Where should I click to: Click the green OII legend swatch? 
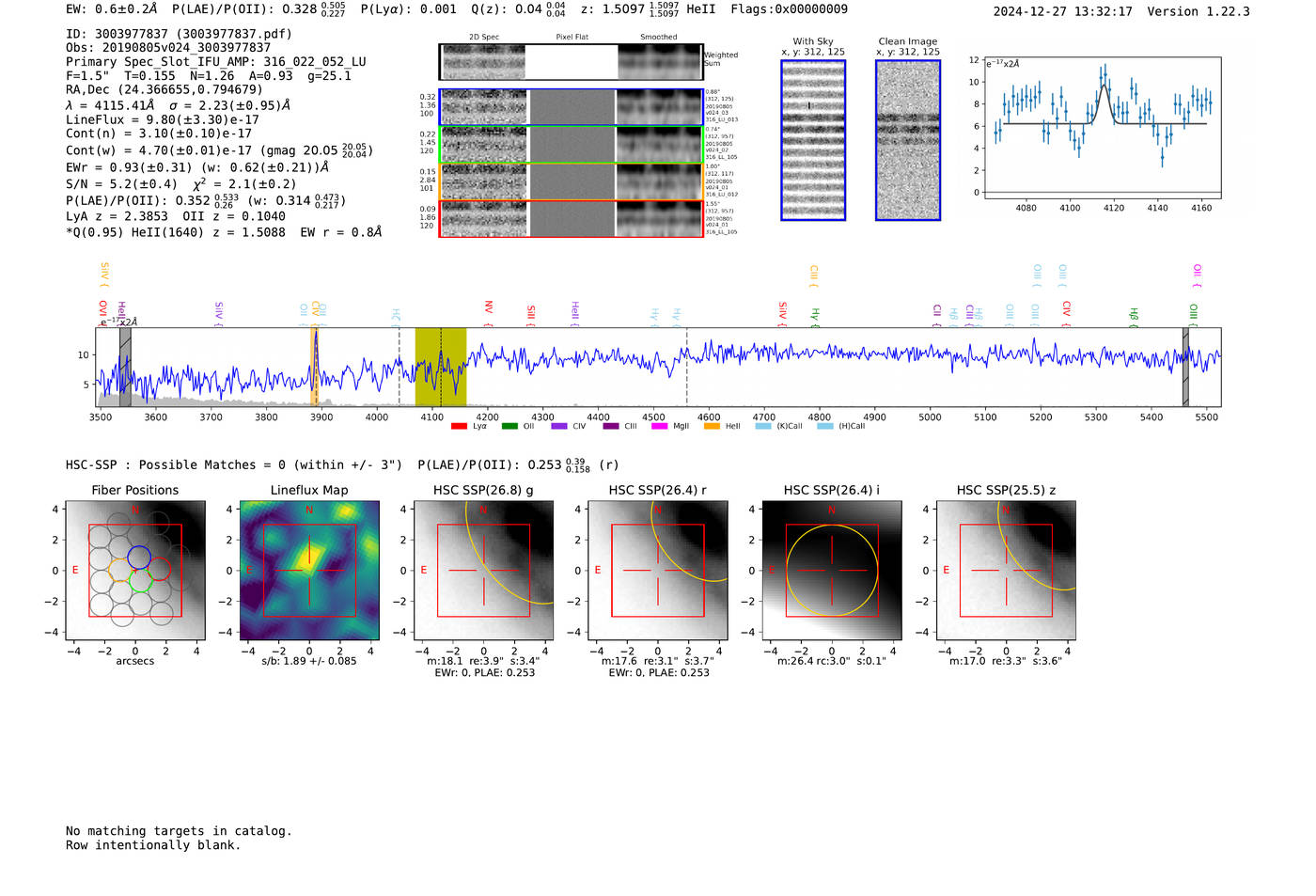tap(509, 426)
